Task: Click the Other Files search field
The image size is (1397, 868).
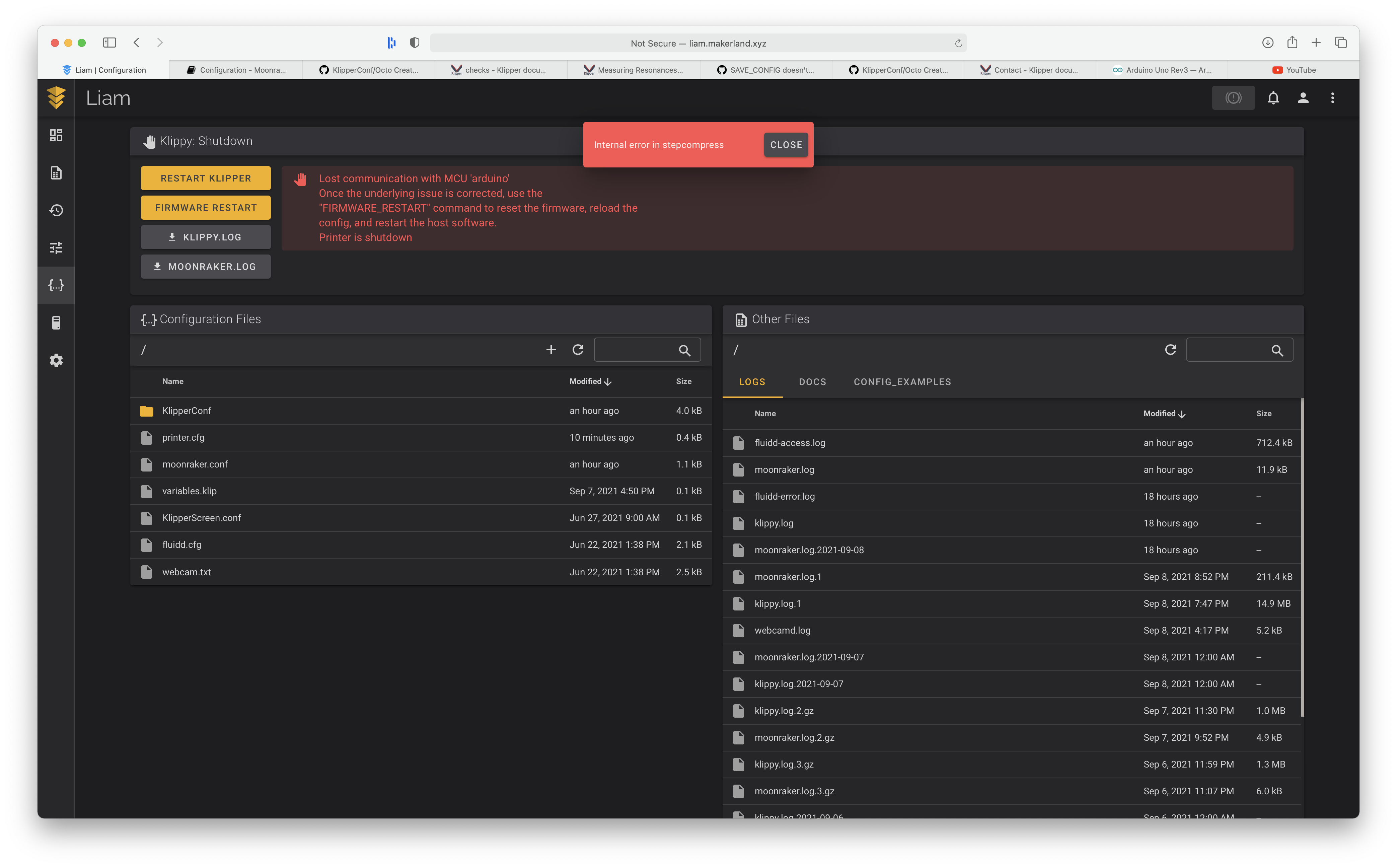Action: pos(1239,350)
